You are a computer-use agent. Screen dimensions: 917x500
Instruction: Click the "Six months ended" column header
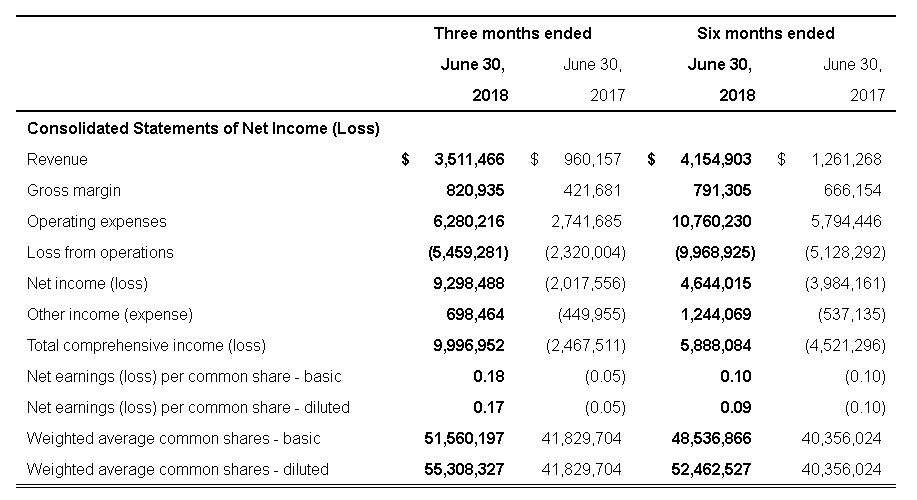coord(765,33)
